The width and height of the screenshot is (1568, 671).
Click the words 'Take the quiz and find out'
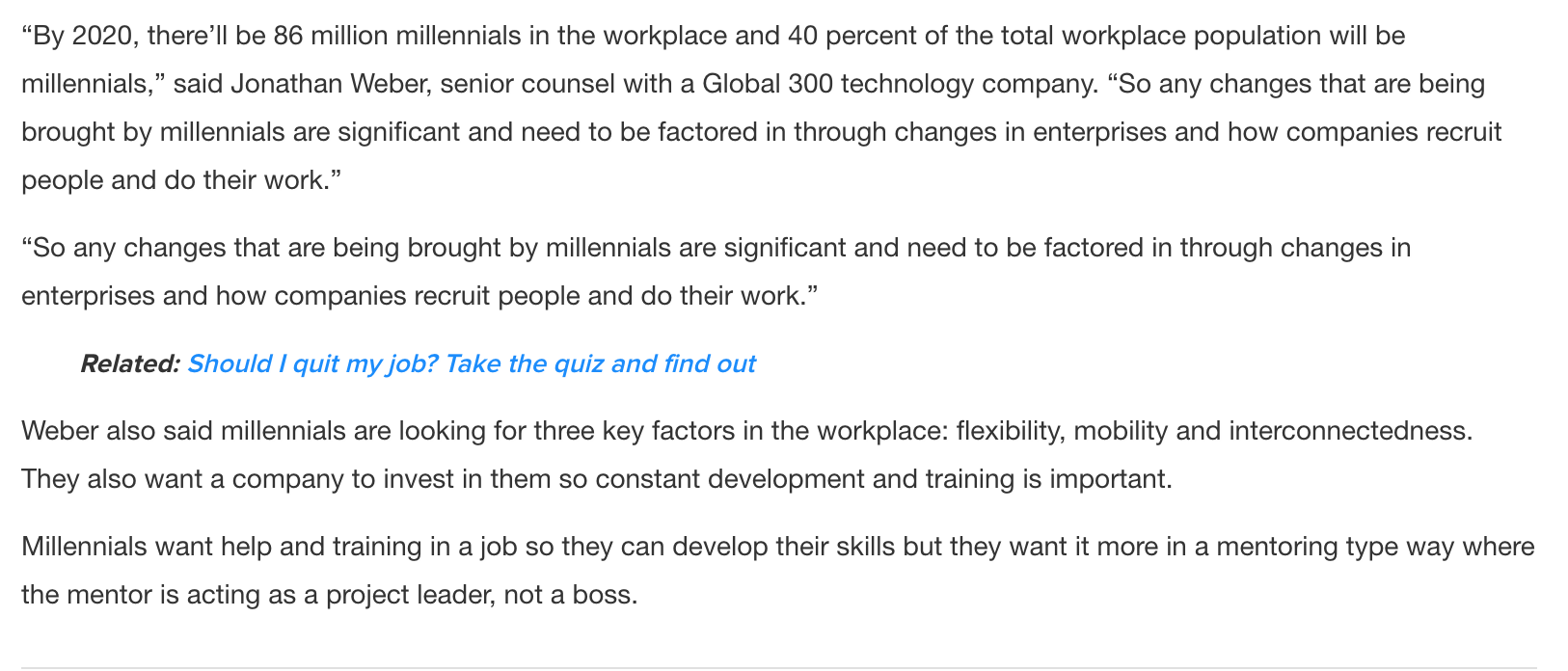(x=600, y=363)
